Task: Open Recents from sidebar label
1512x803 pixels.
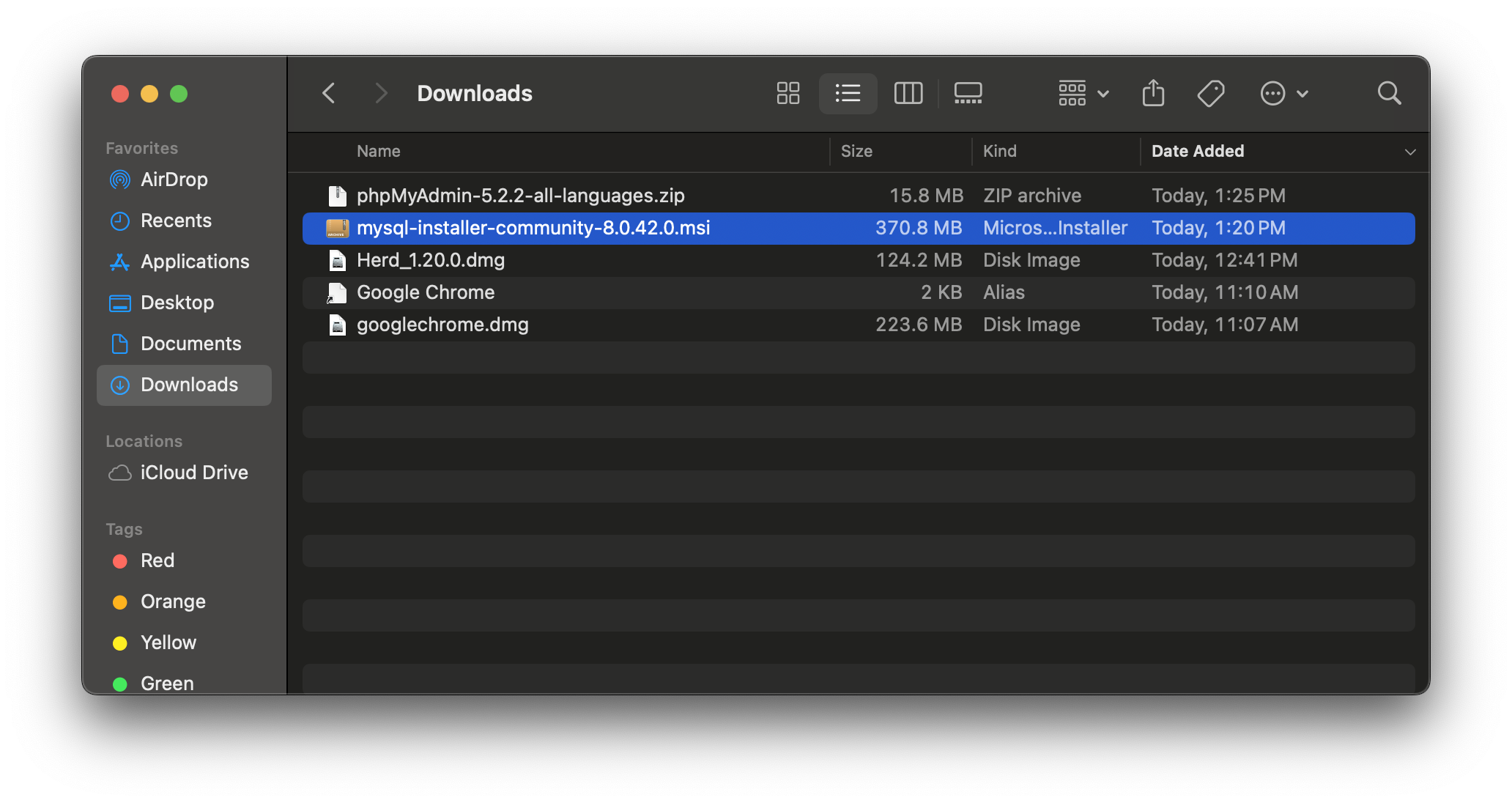Action: click(176, 221)
